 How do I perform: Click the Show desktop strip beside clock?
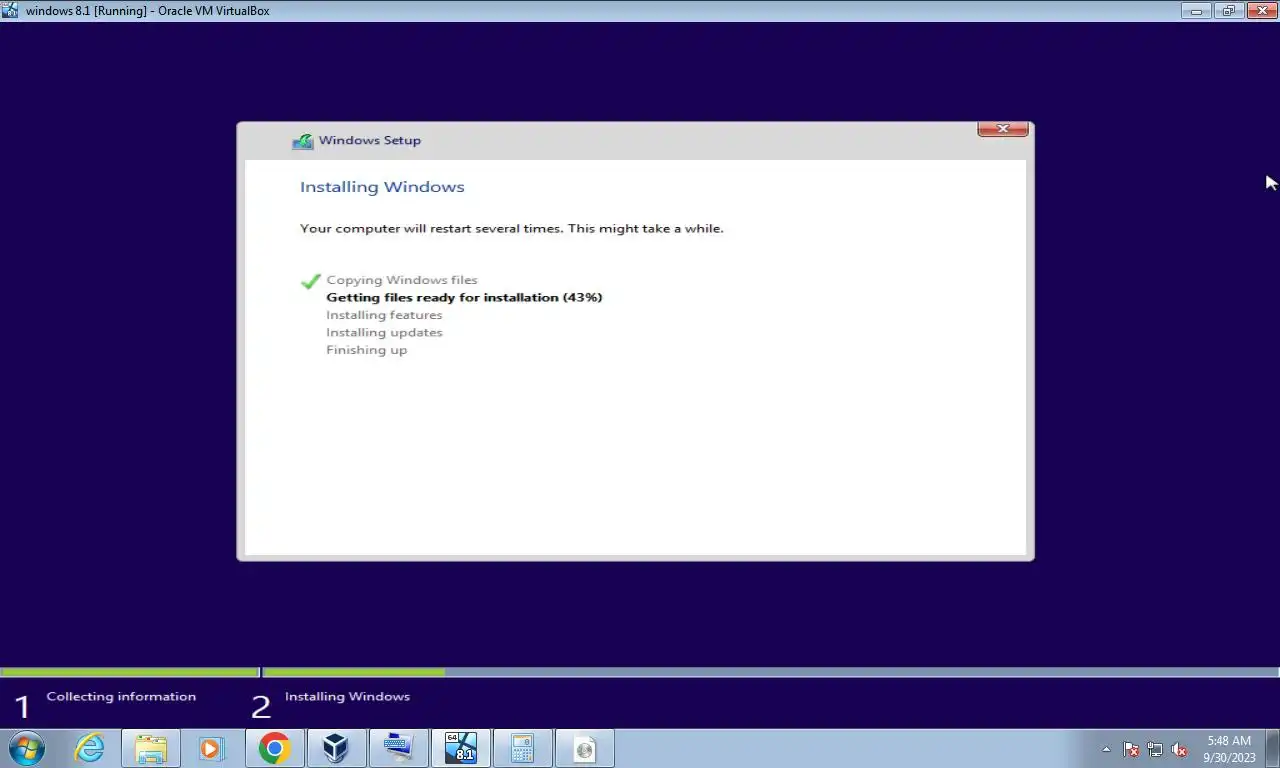click(x=1272, y=748)
